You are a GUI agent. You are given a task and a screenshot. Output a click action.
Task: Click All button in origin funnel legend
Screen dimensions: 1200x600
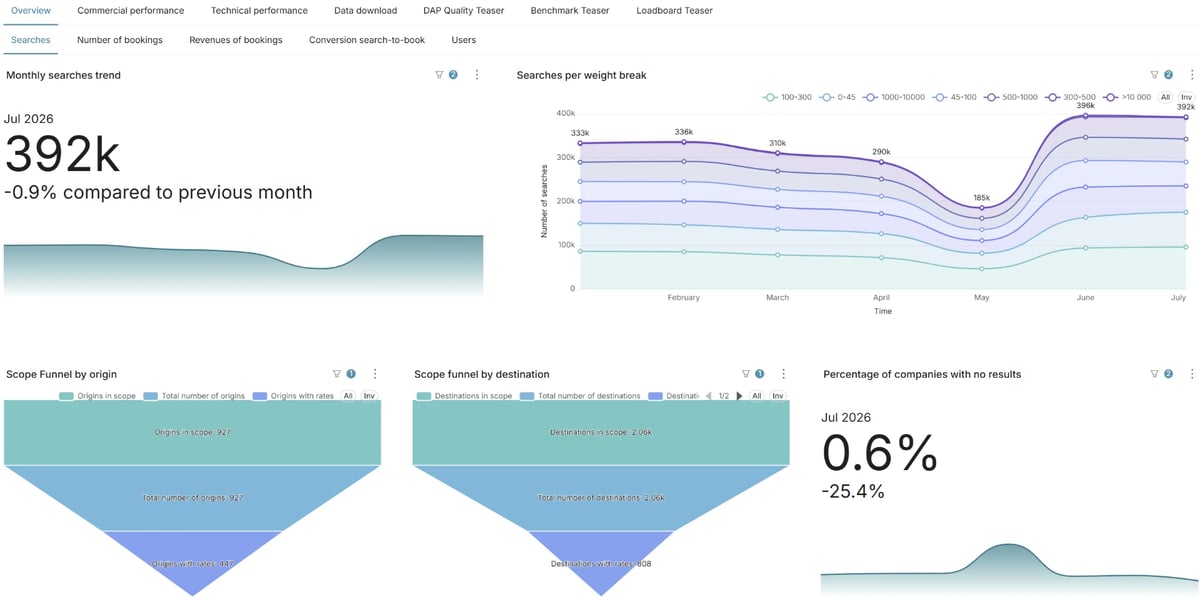[348, 396]
